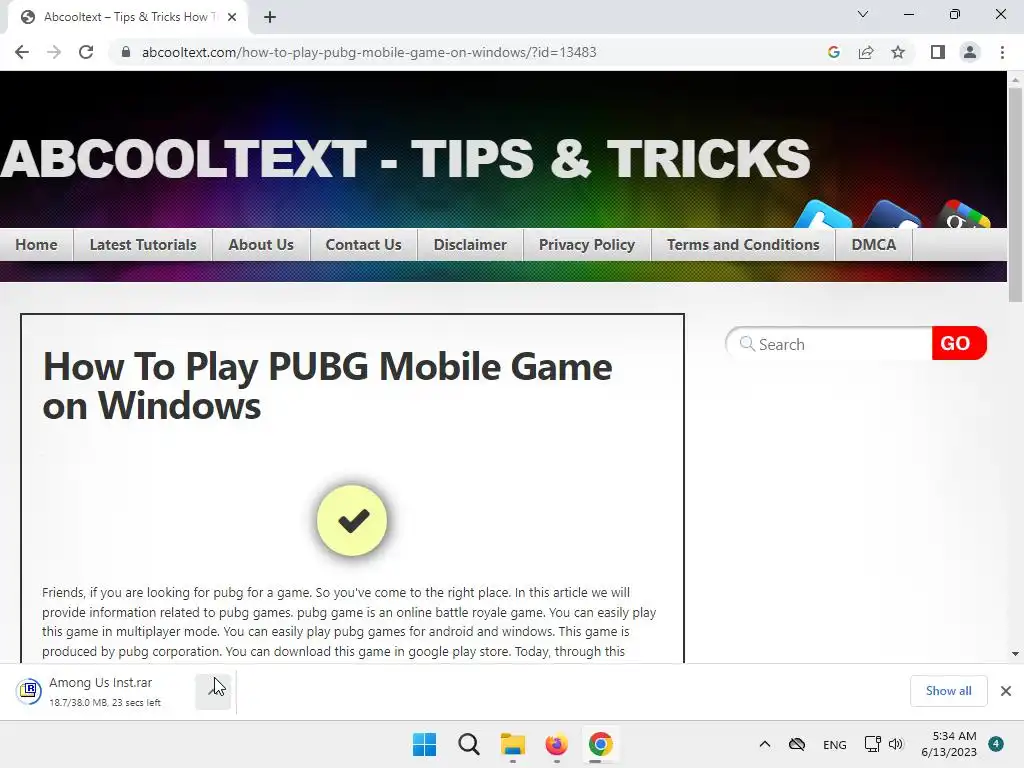Viewport: 1024px width, 768px height.
Task: Click the address bar URL
Action: (369, 52)
